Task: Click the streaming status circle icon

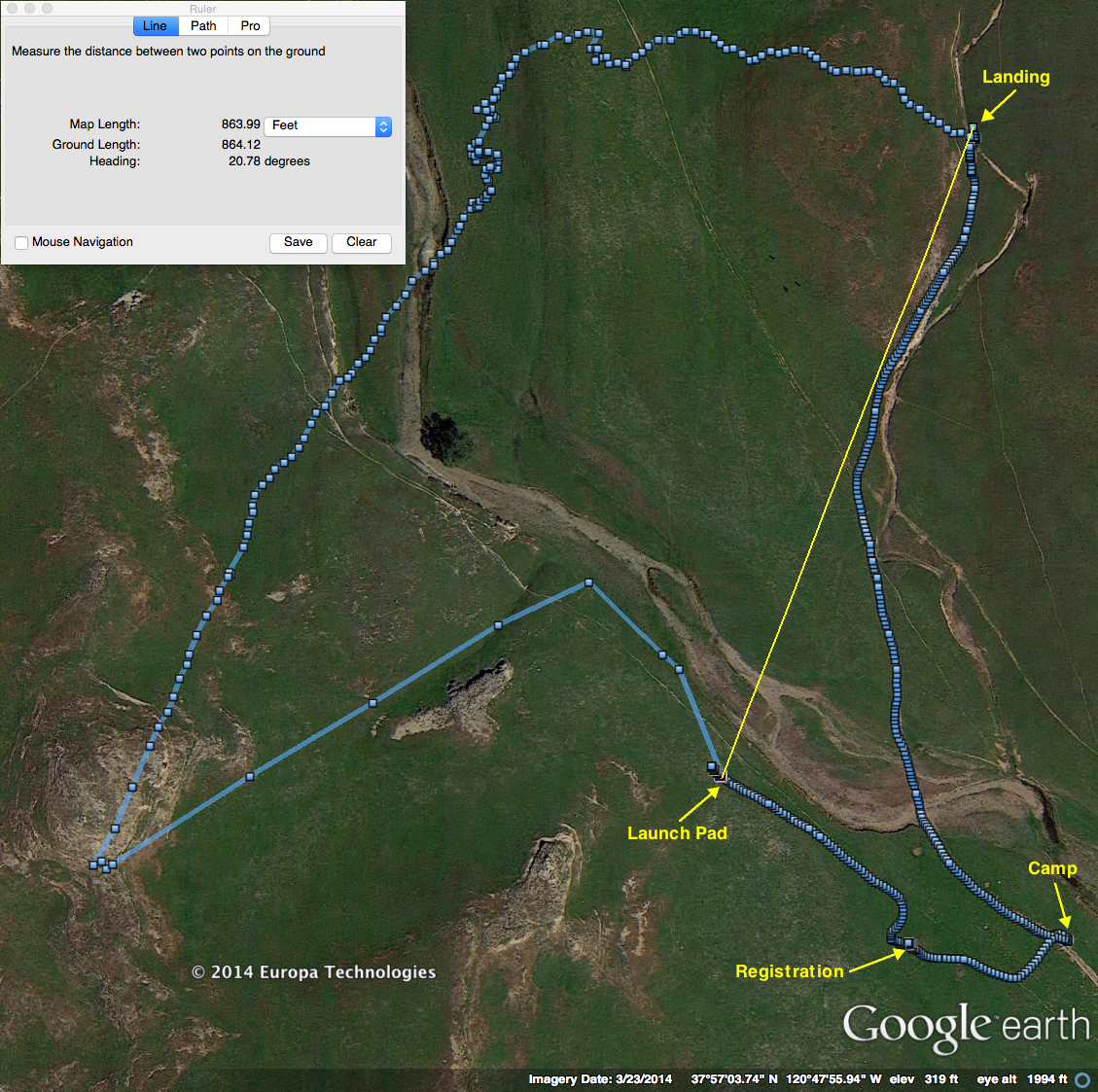Action: [1081, 1080]
